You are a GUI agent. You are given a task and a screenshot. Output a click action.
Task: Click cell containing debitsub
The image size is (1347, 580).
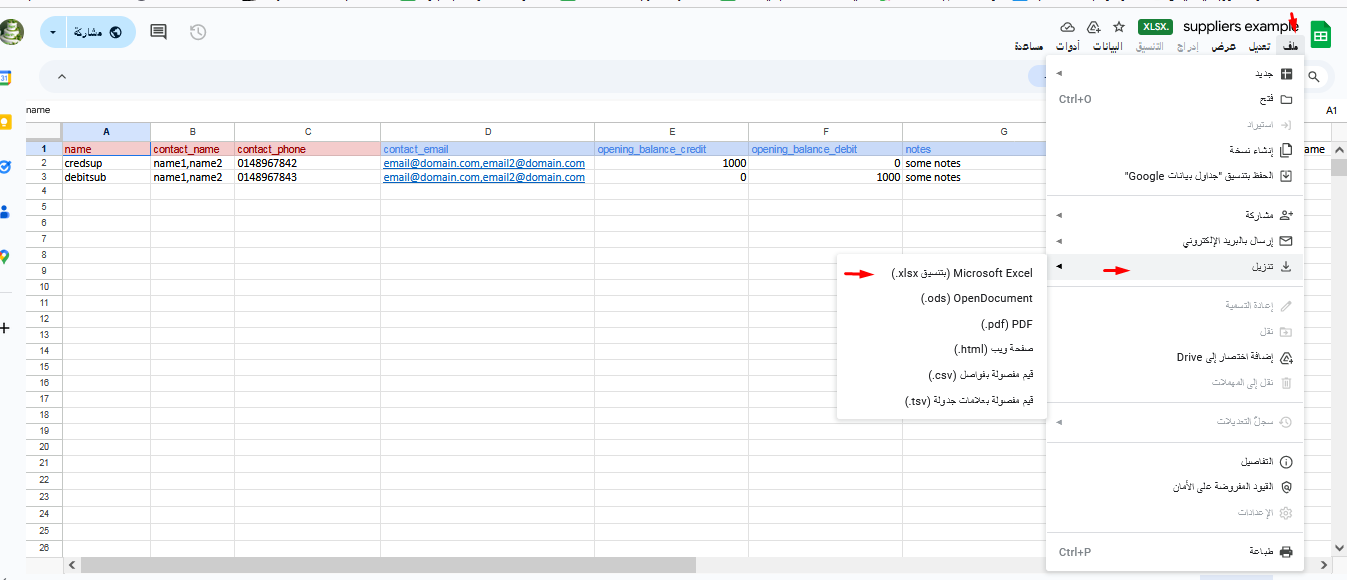tap(106, 177)
